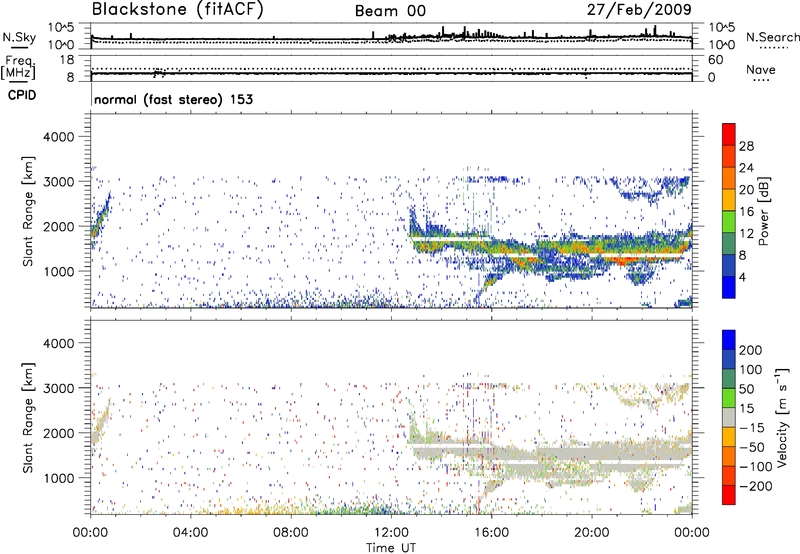Click the "12" label on power colorbar
The width and height of the screenshot is (800, 554).
click(746, 234)
